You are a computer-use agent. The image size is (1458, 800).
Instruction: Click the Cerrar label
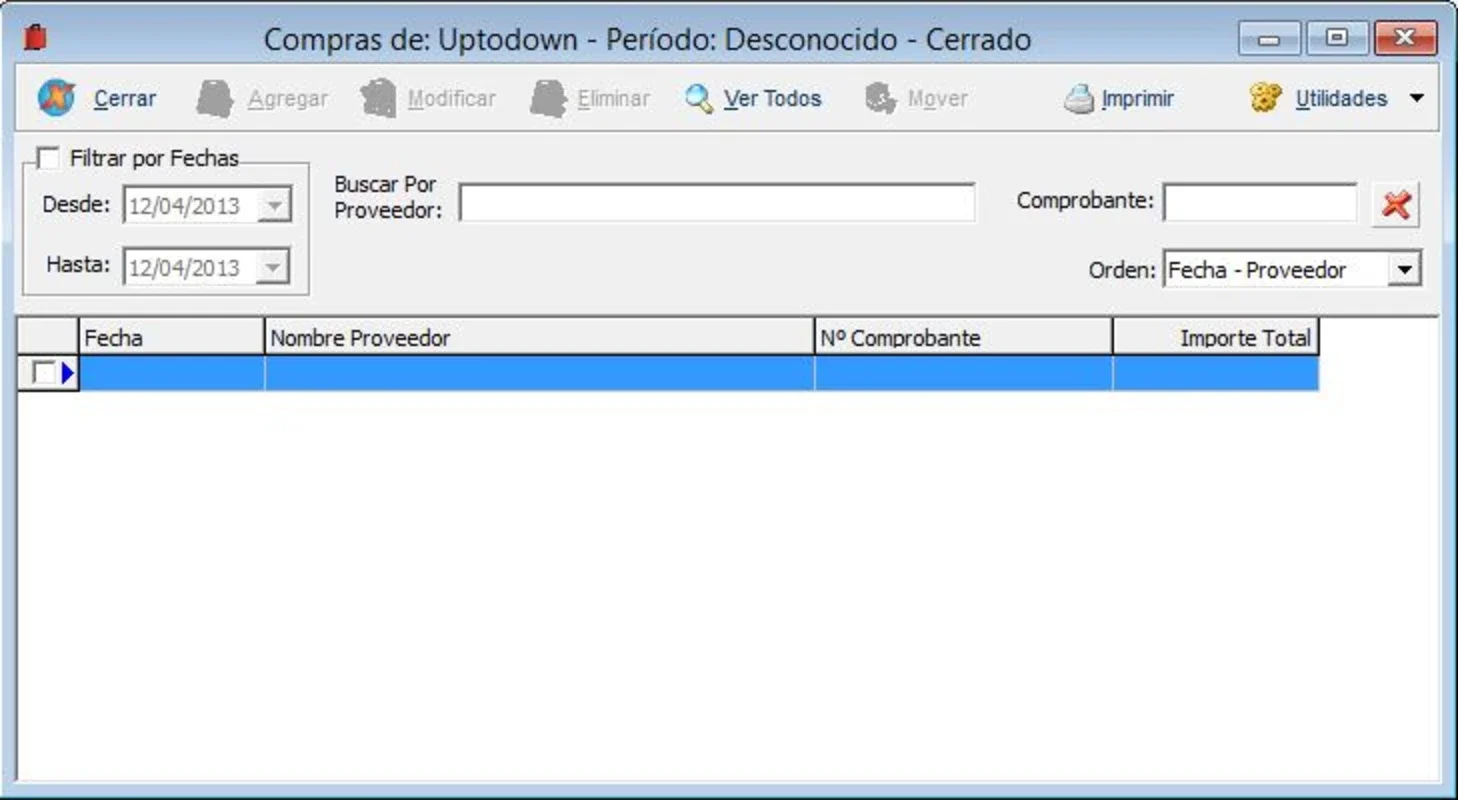pos(125,99)
